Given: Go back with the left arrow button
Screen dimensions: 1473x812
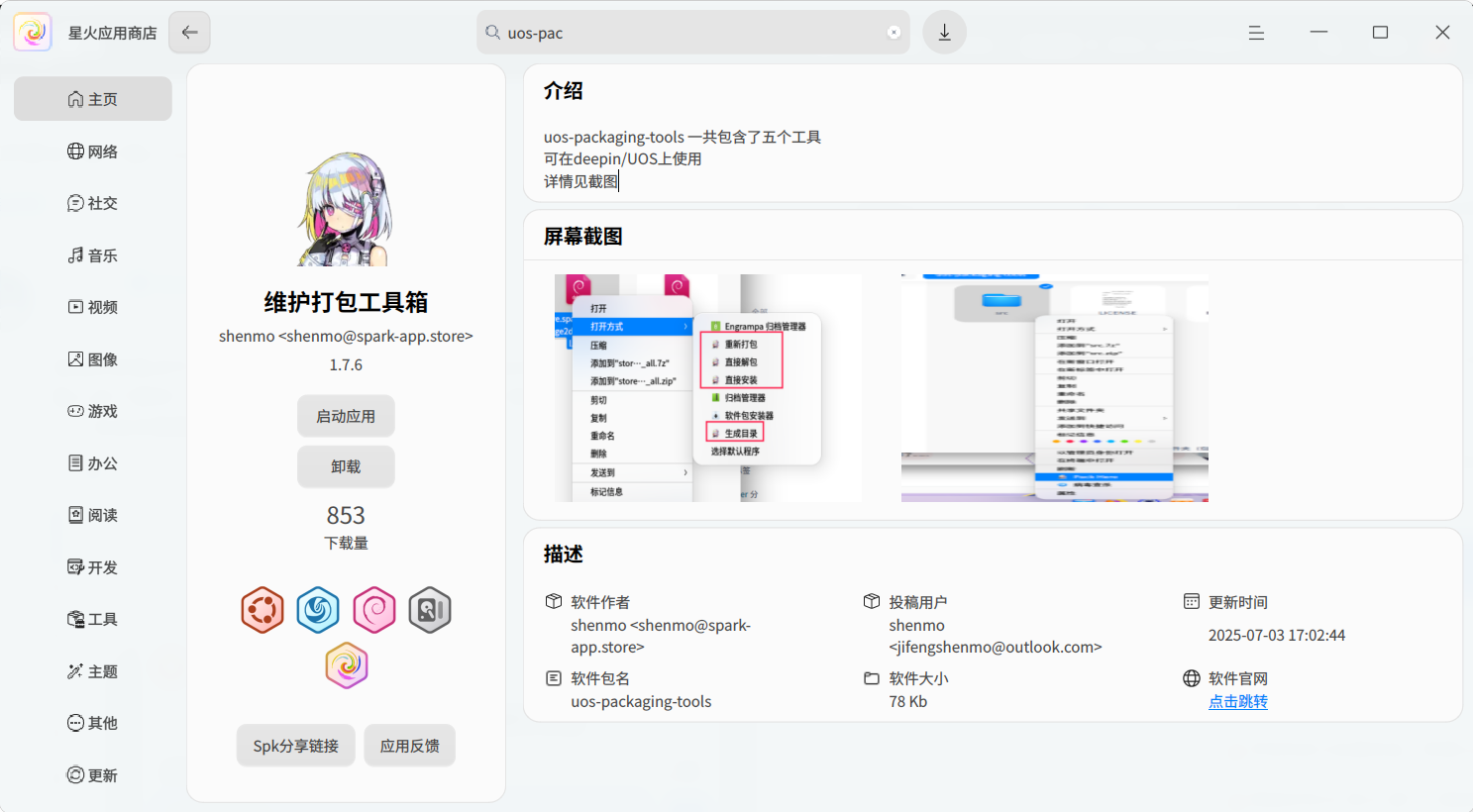Looking at the screenshot, I should tap(189, 33).
